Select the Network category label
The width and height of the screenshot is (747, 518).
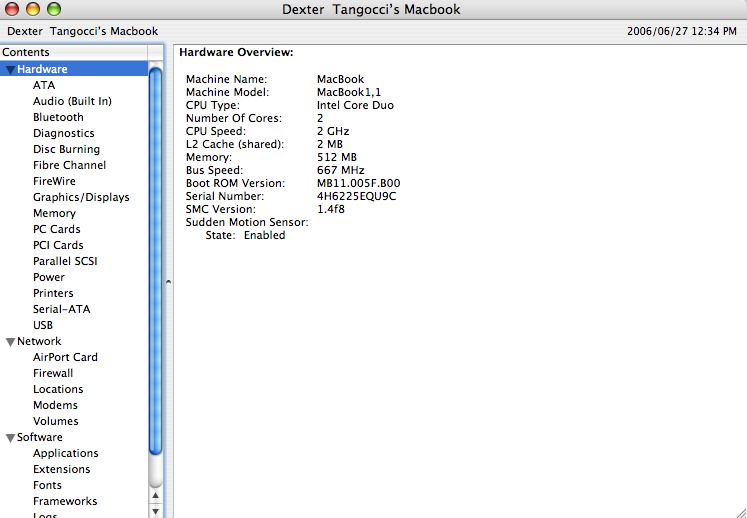(39, 341)
